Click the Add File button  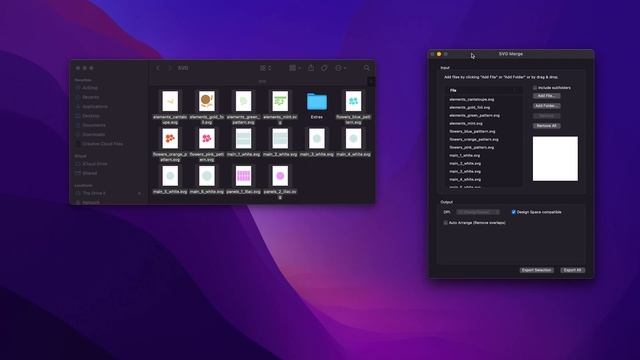547,96
